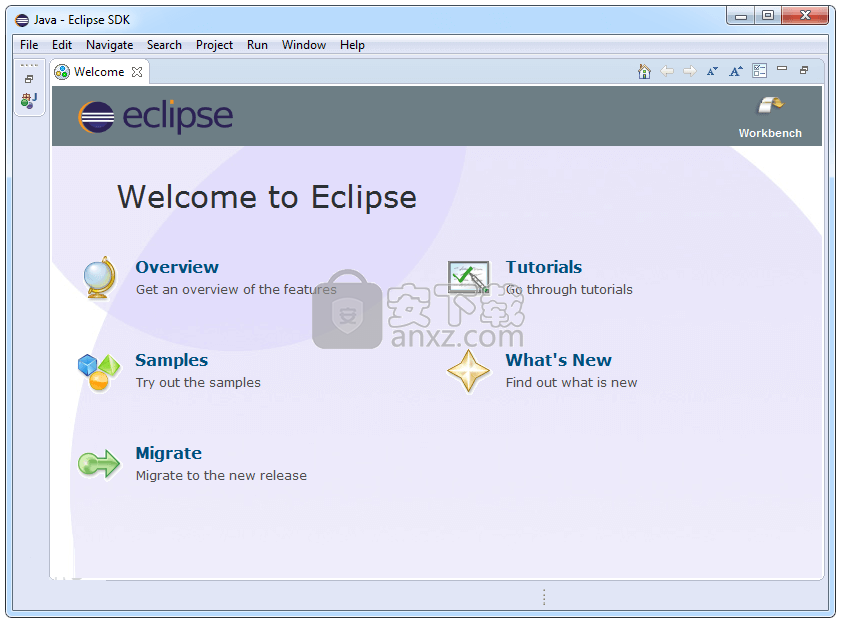
Task: Maximize the Eclipse SDK window
Action: coord(768,16)
